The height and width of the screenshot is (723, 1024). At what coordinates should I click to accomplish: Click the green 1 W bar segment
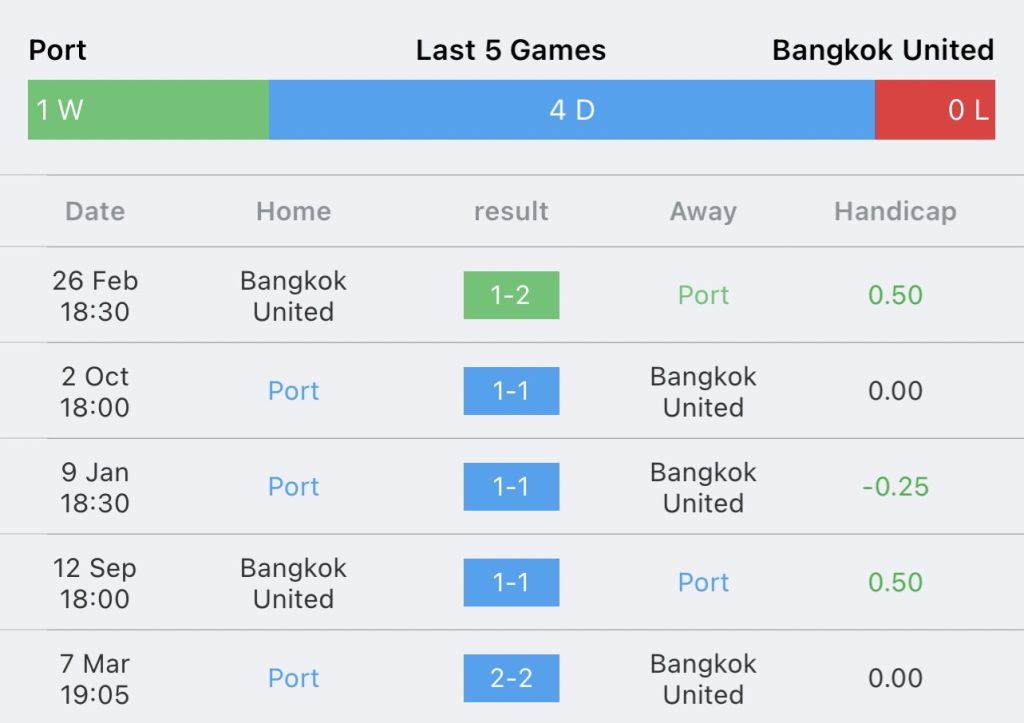pos(148,110)
